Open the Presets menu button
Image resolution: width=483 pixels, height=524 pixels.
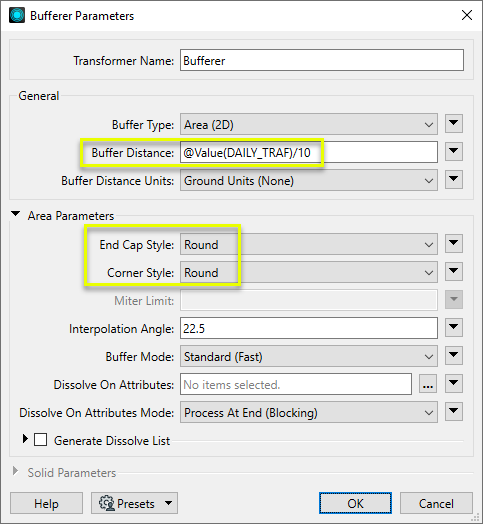pos(134,503)
